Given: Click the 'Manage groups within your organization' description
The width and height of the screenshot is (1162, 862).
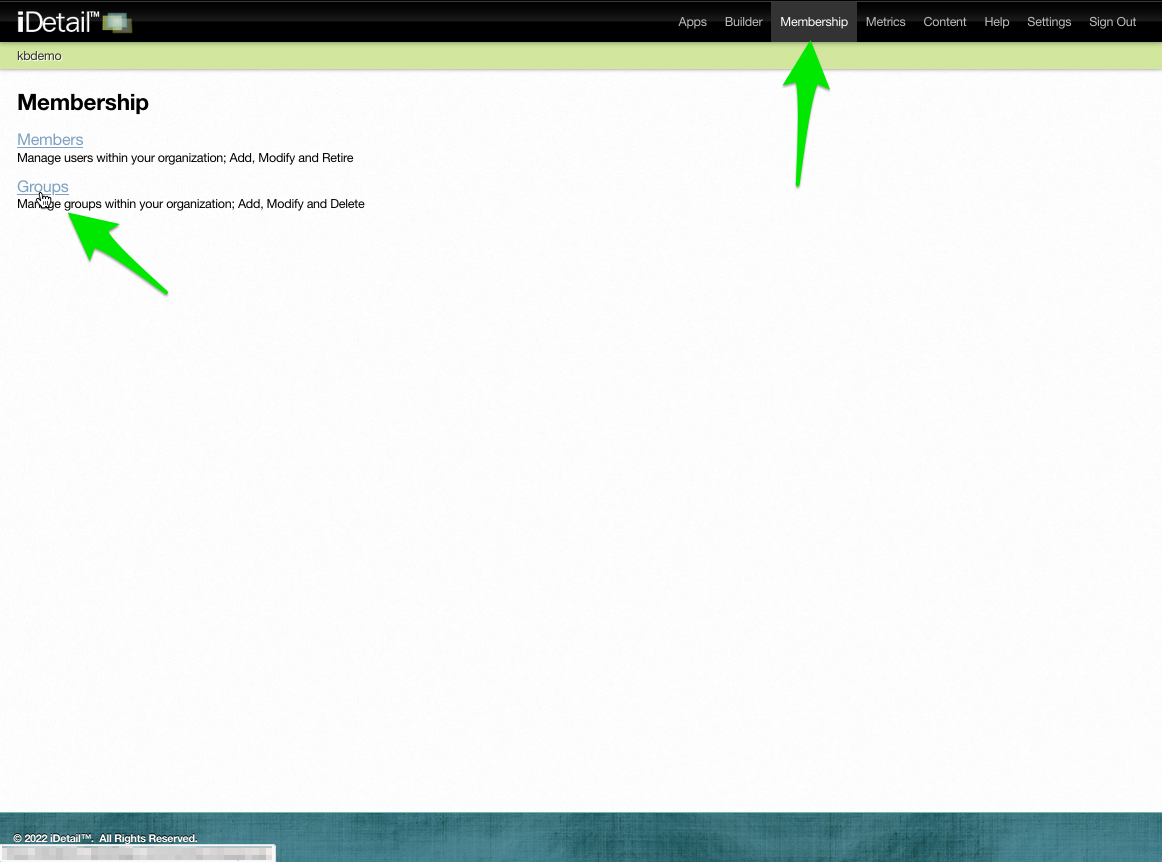Looking at the screenshot, I should pos(190,204).
